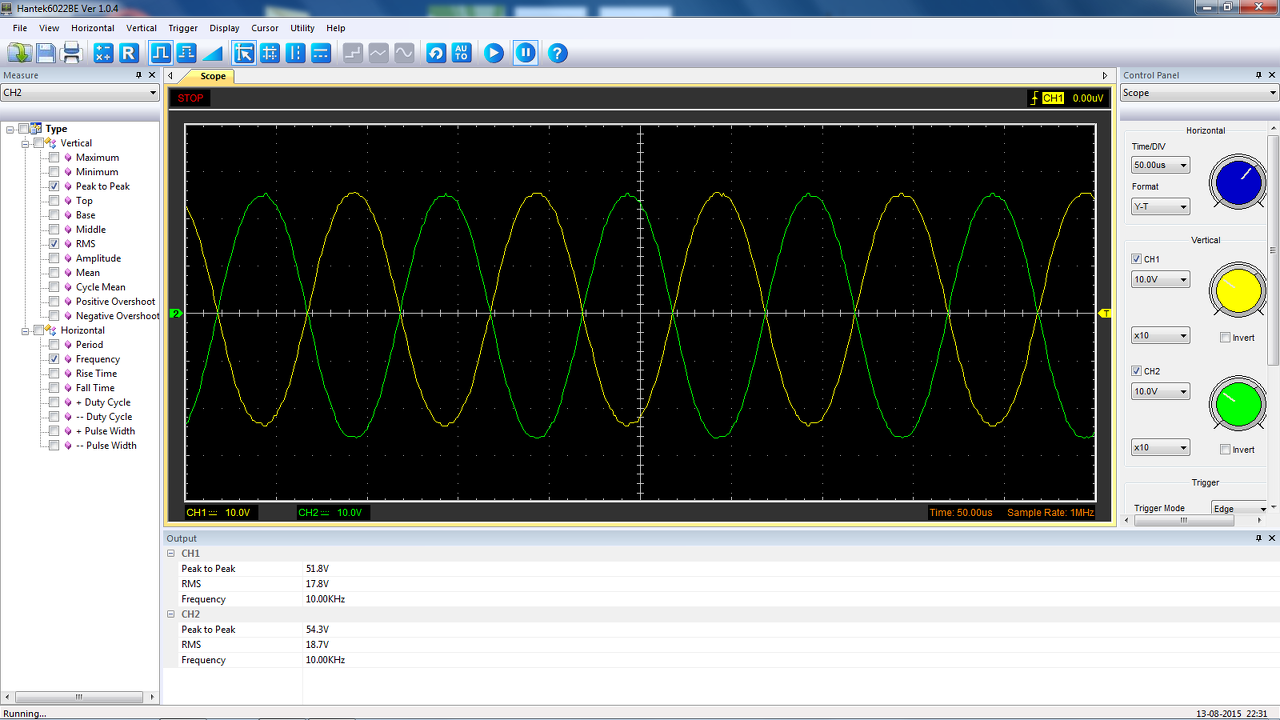1280x720 pixels.
Task: Toggle the CH1 channel checkbox
Action: pos(1136,259)
